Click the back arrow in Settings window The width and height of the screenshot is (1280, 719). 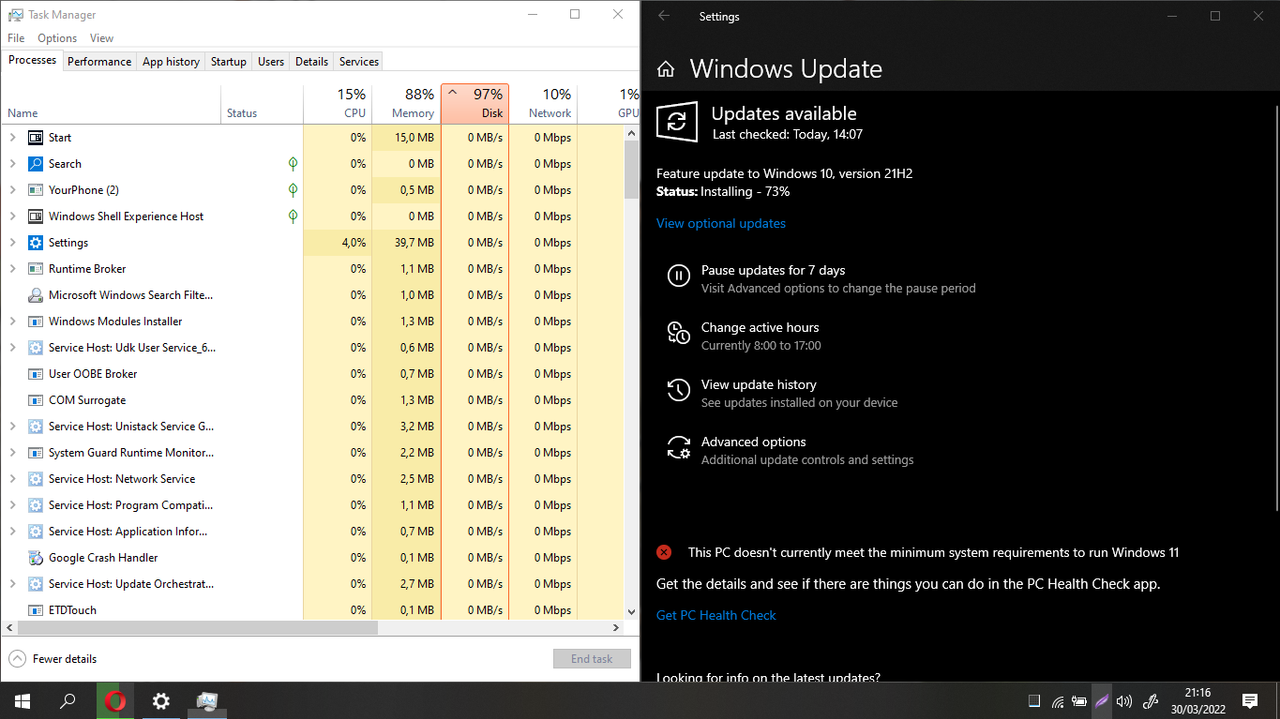coord(664,16)
